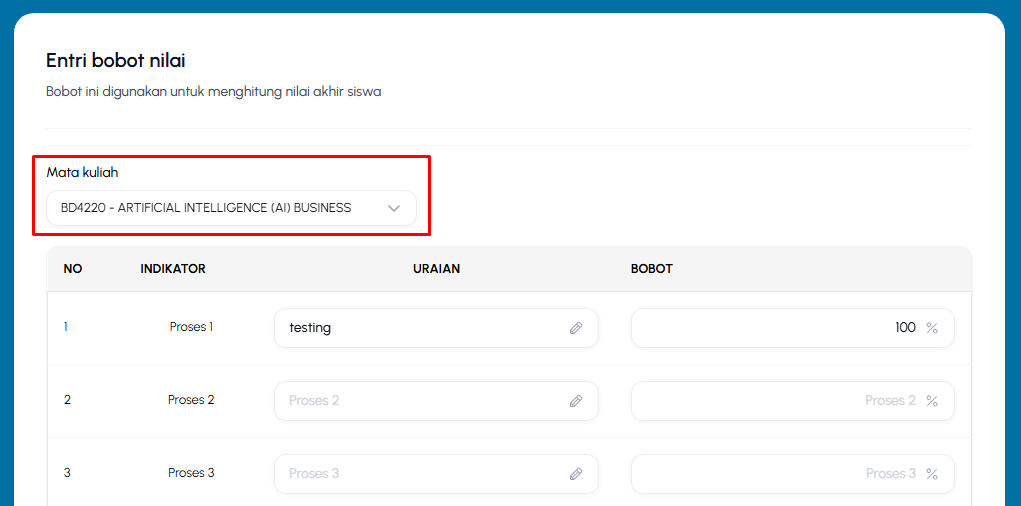Click the percent icon in Proses 3 bobot field
The height and width of the screenshot is (506, 1021).
tap(932, 474)
